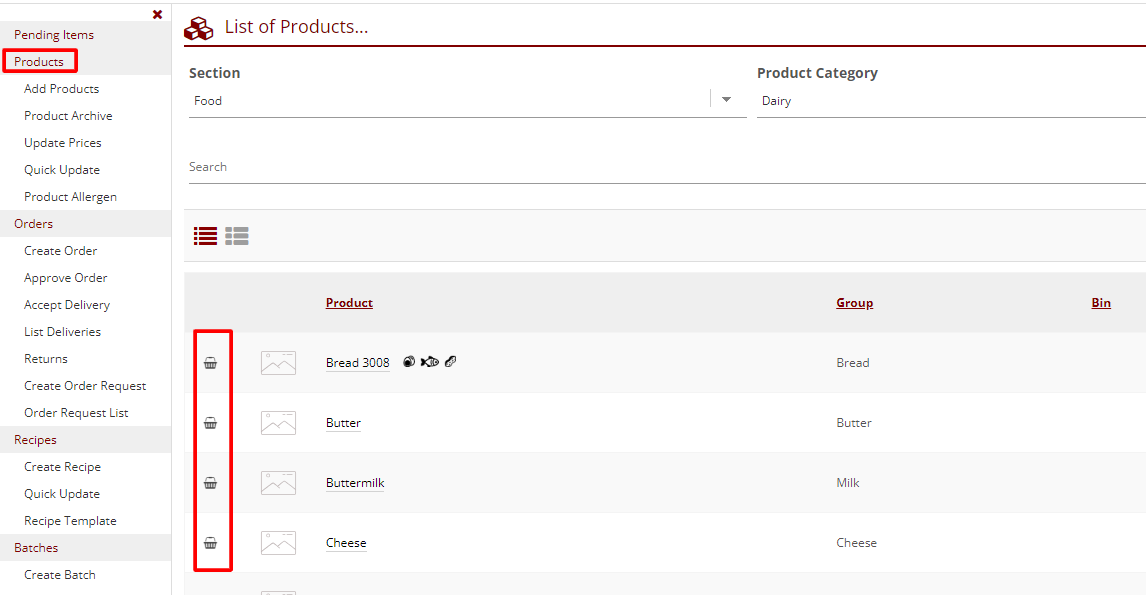Click the fish allergen icon on Bread 3008
1146x595 pixels.
click(x=429, y=362)
